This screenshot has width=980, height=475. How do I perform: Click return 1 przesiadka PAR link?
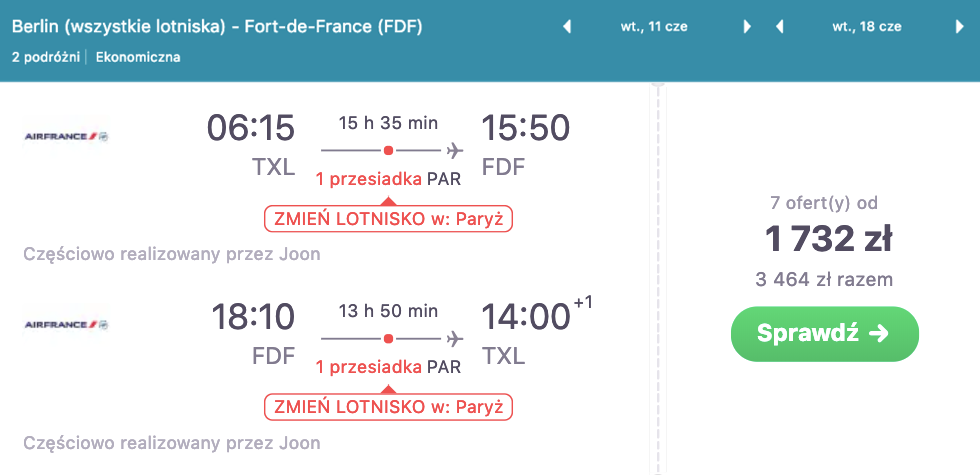(x=388, y=367)
